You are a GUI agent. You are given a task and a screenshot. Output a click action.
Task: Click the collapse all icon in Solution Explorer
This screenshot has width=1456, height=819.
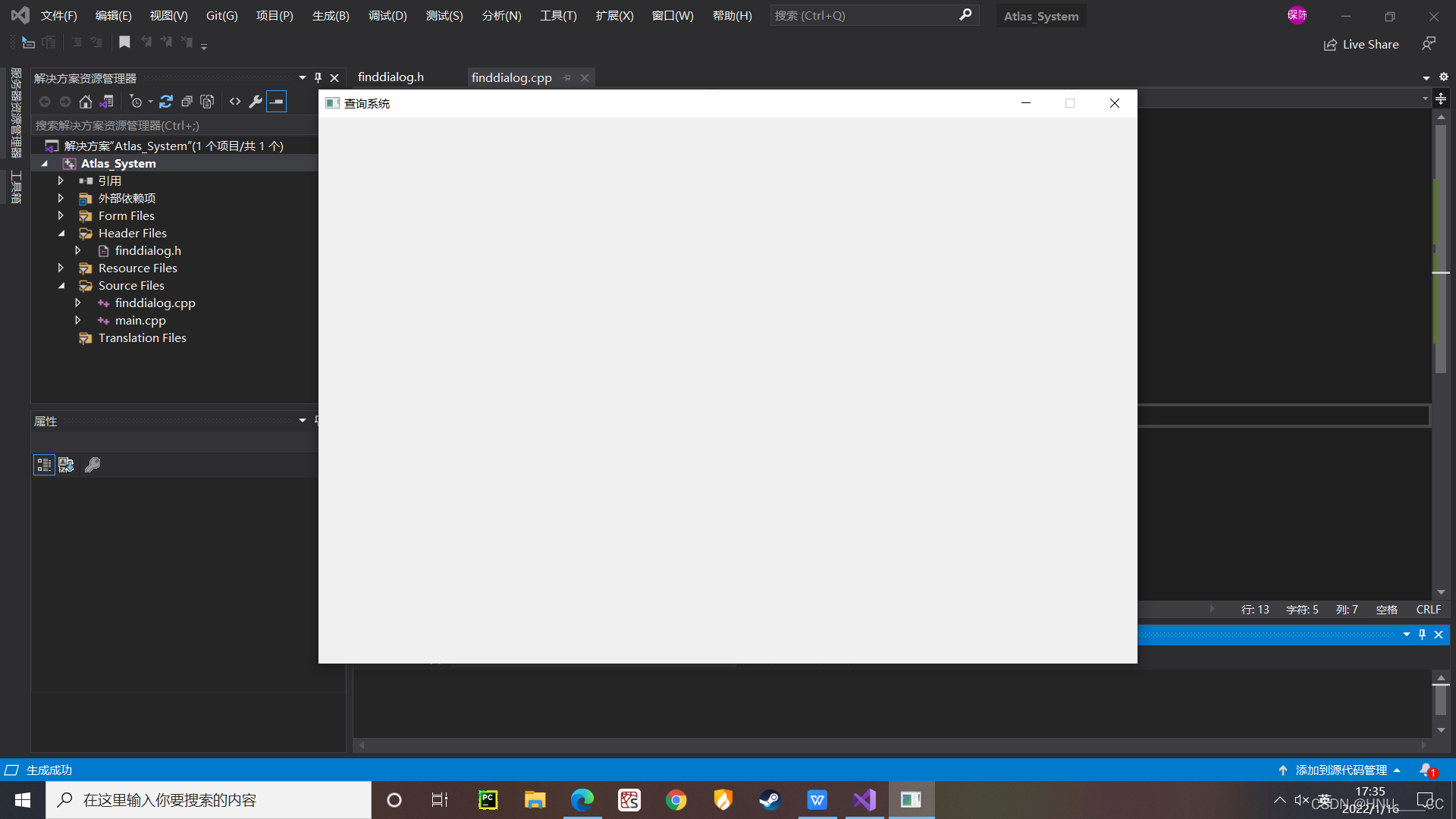pyautogui.click(x=187, y=102)
